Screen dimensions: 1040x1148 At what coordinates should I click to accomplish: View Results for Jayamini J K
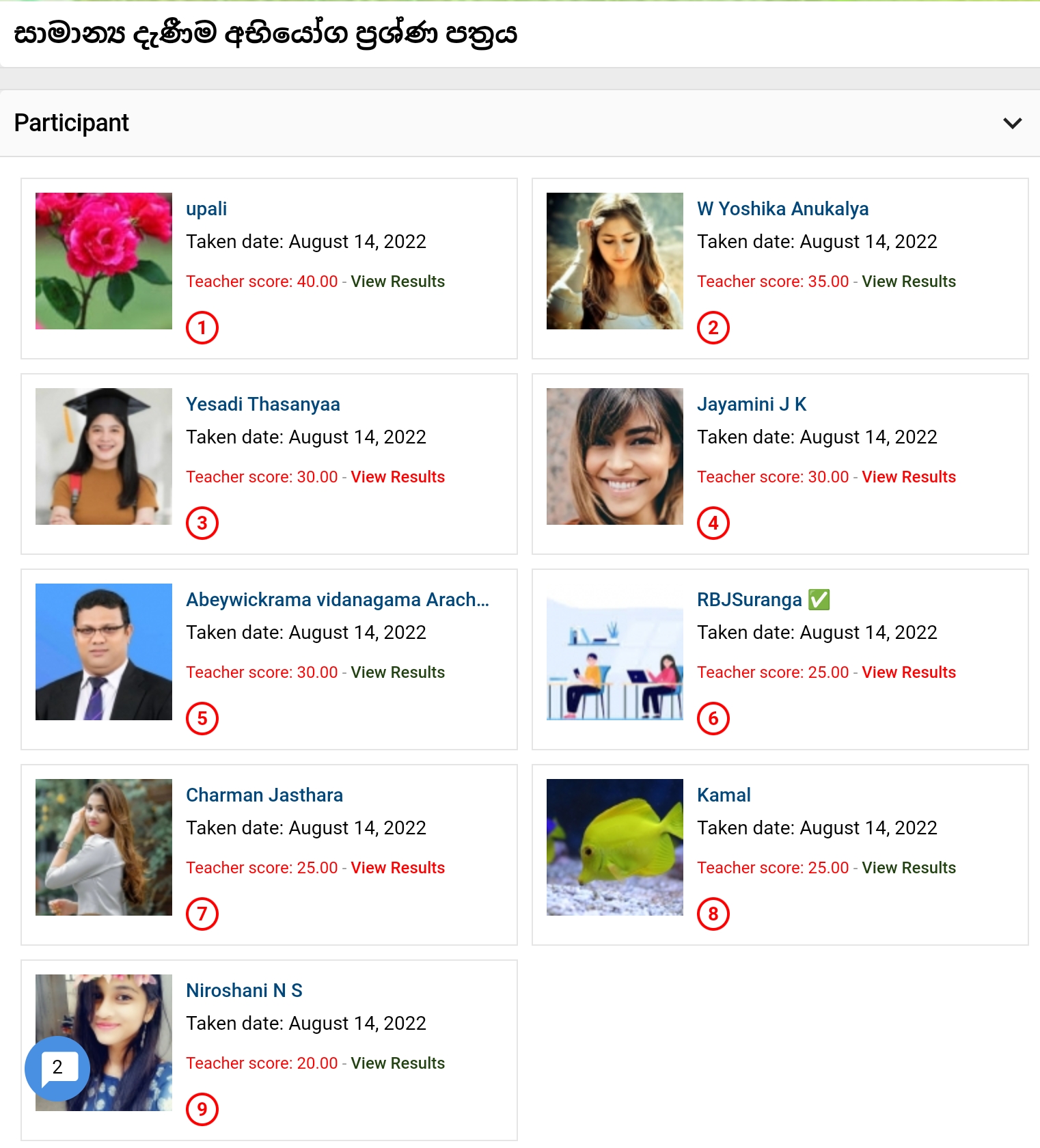(908, 477)
